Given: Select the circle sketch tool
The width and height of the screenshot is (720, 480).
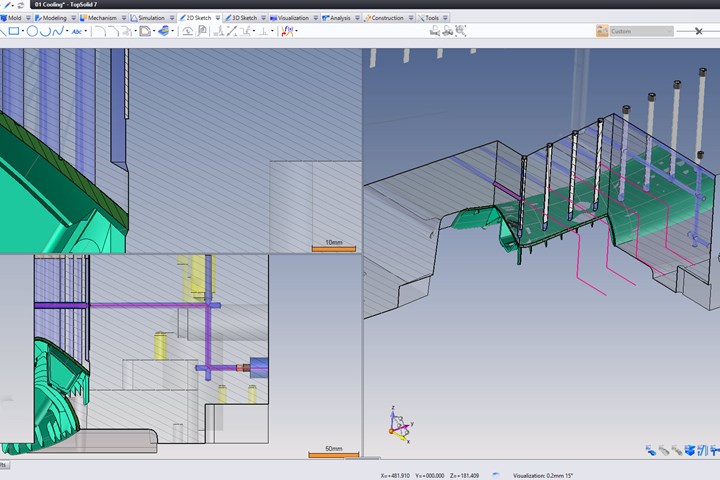Looking at the screenshot, I should 32,31.
